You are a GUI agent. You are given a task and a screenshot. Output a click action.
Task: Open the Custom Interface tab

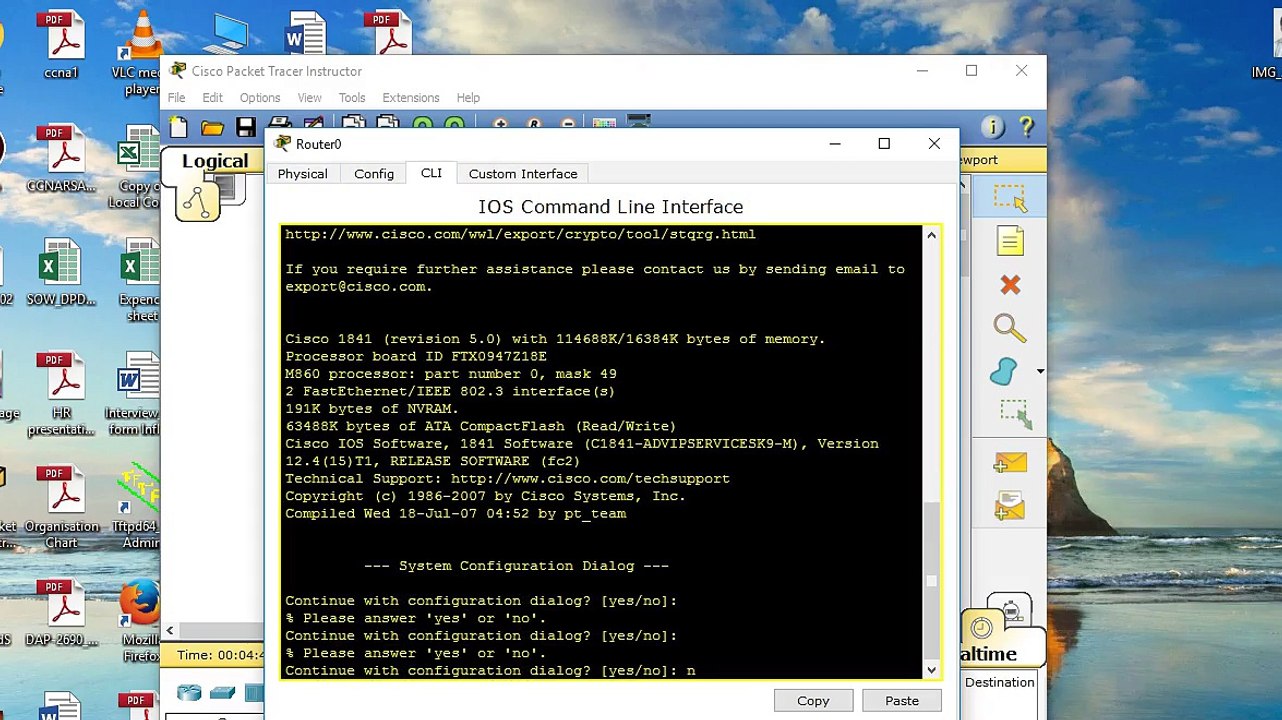pyautogui.click(x=523, y=174)
